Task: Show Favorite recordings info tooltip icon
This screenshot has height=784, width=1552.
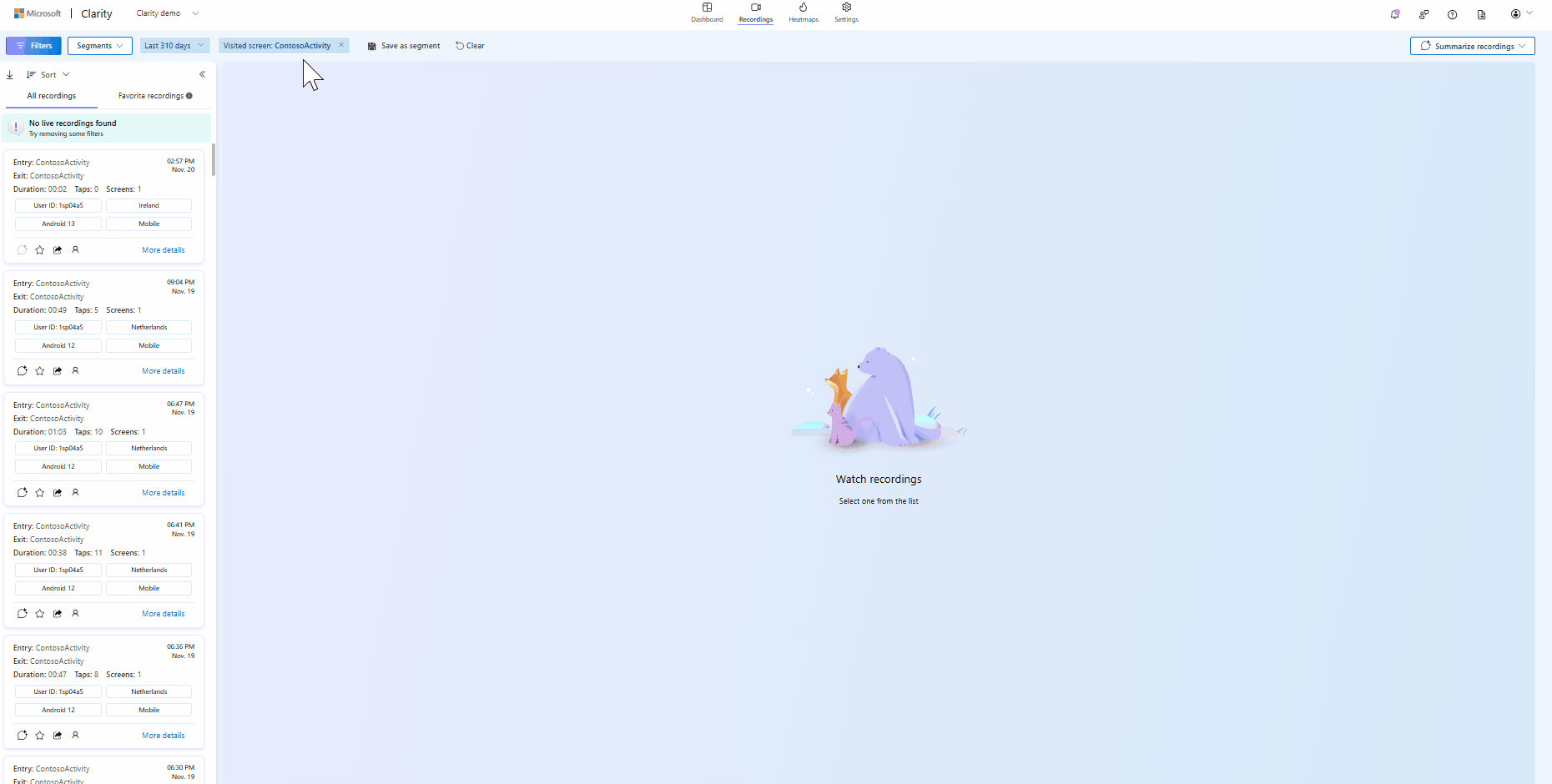Action: point(189,96)
